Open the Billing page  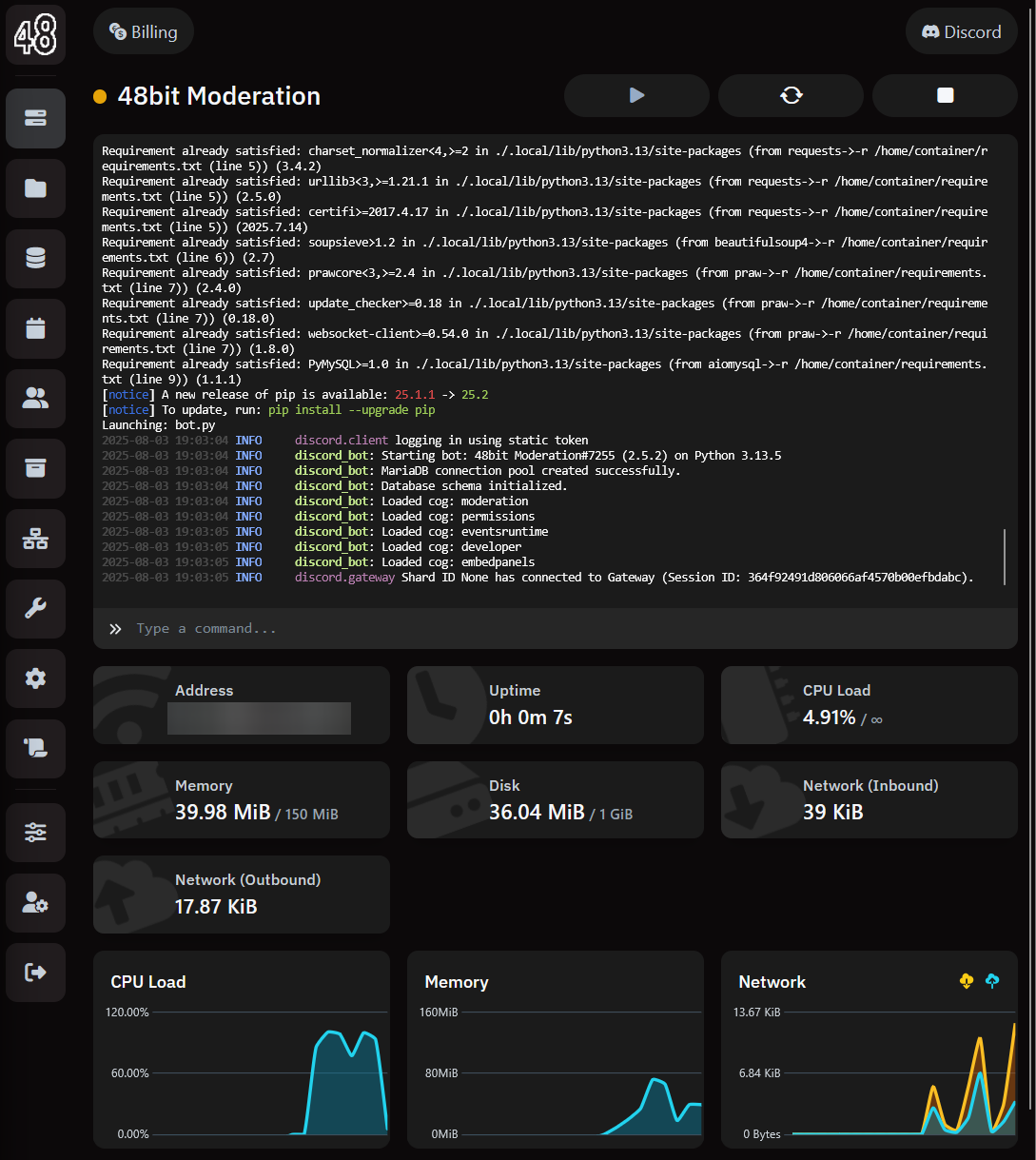coord(144,31)
